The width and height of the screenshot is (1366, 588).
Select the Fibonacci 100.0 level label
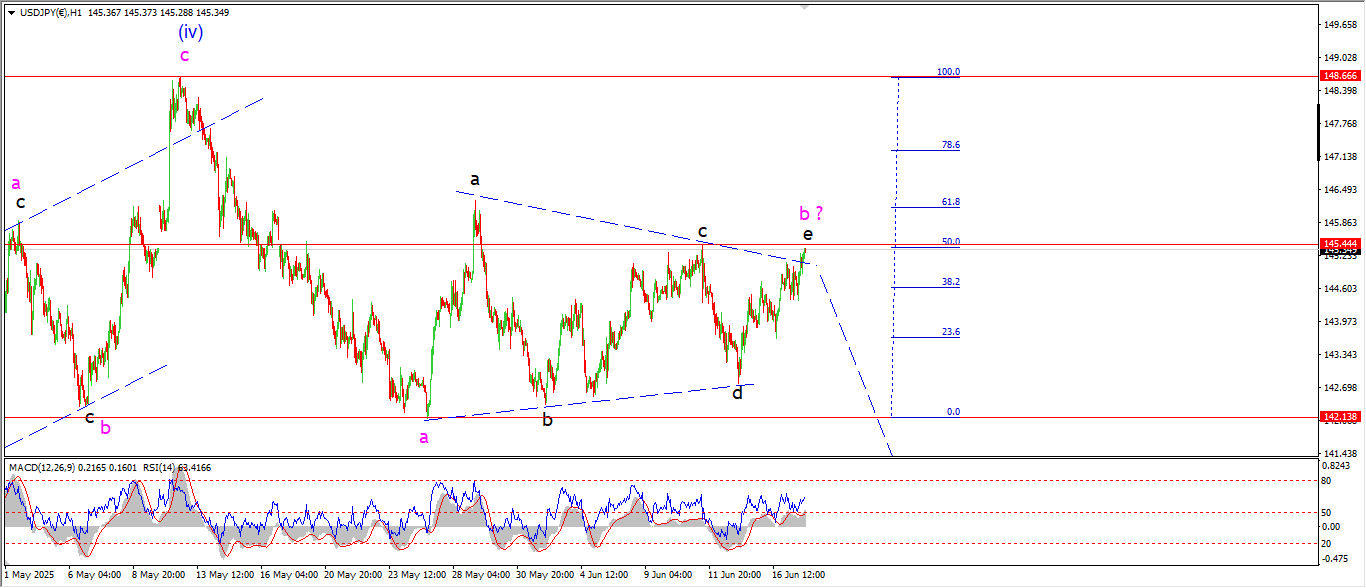(x=948, y=72)
